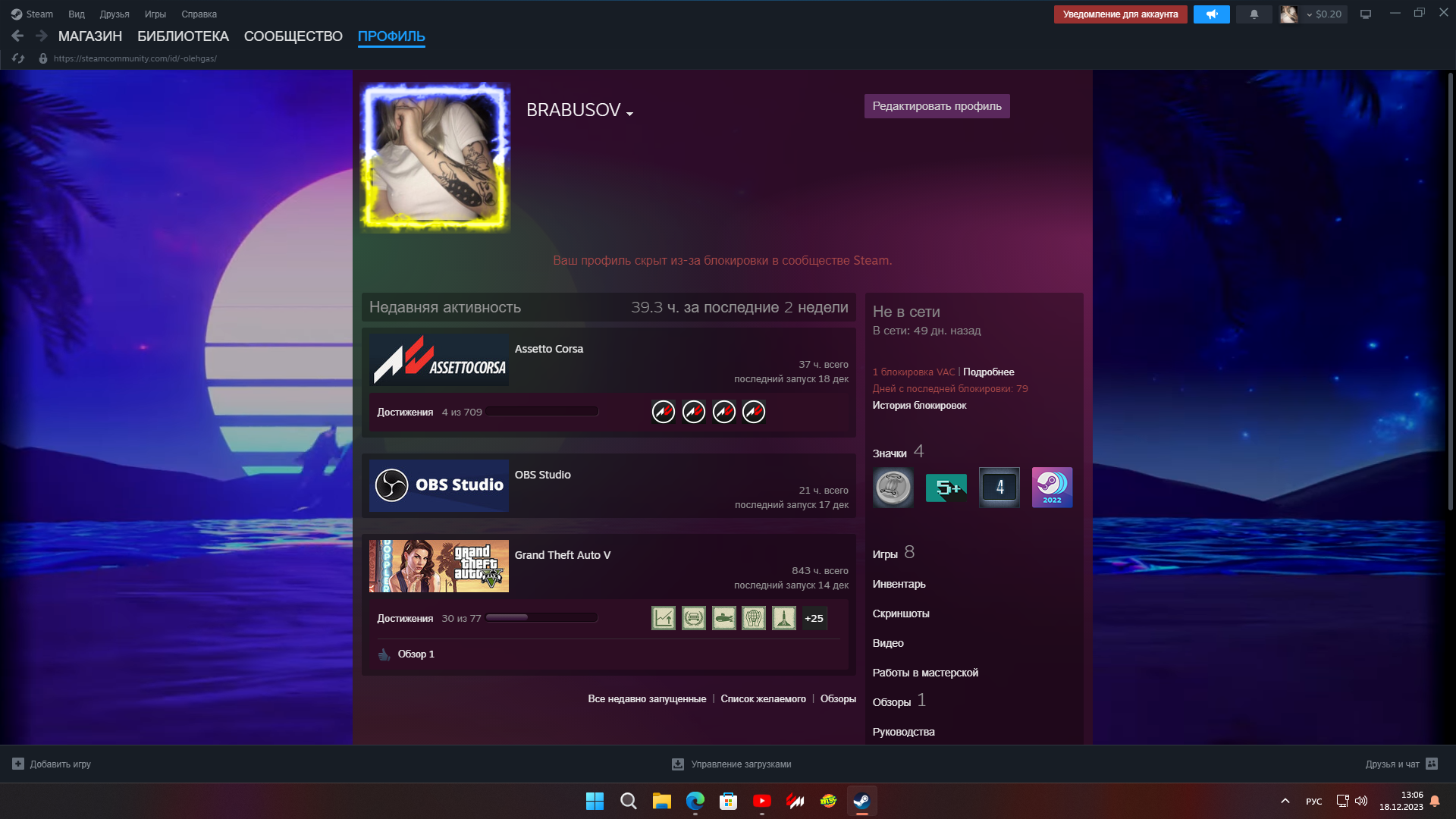Open the Инвентарь link
Screen dimensions: 1456x819
(899, 584)
